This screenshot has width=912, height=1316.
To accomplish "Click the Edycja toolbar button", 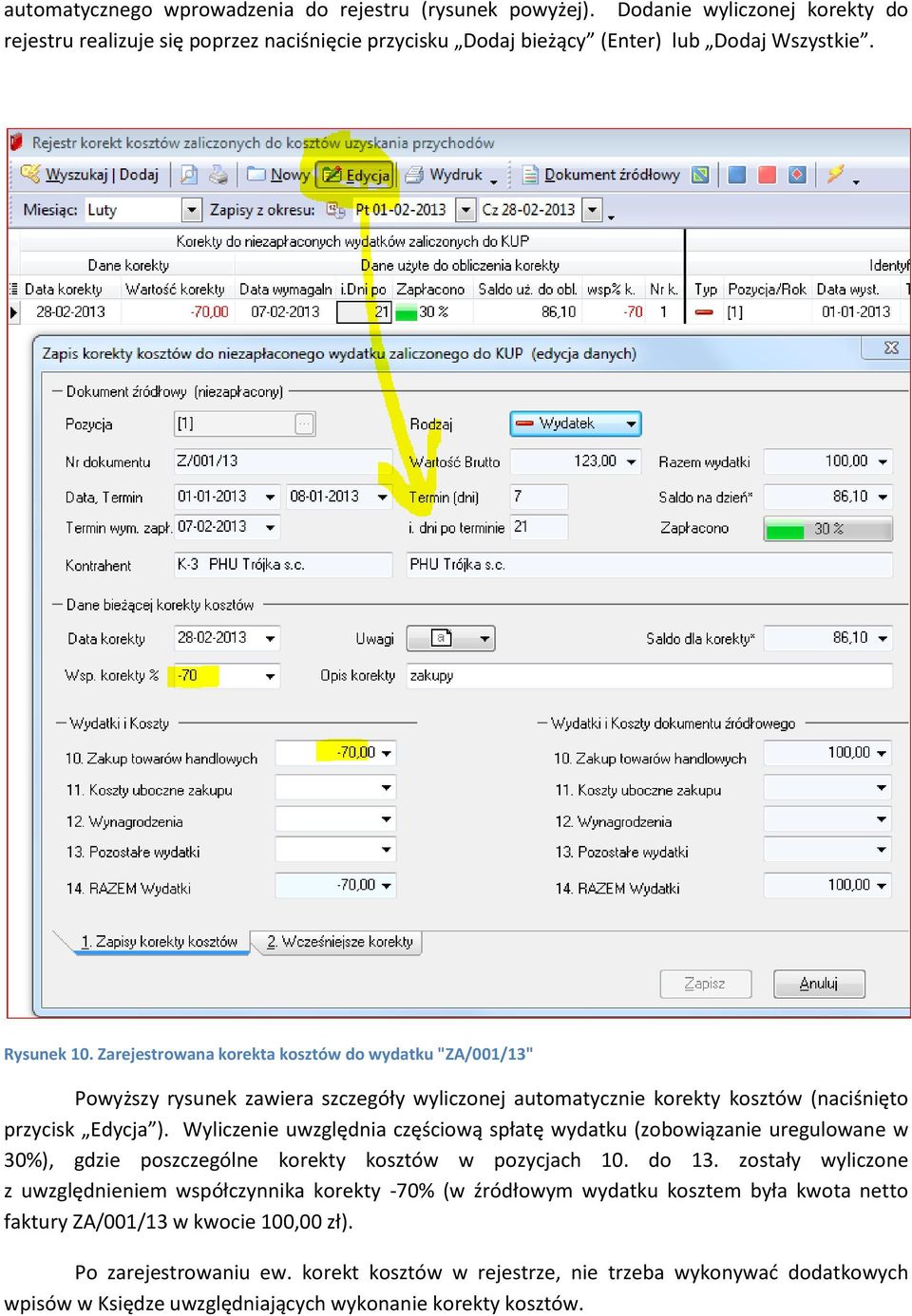I will 355,175.
